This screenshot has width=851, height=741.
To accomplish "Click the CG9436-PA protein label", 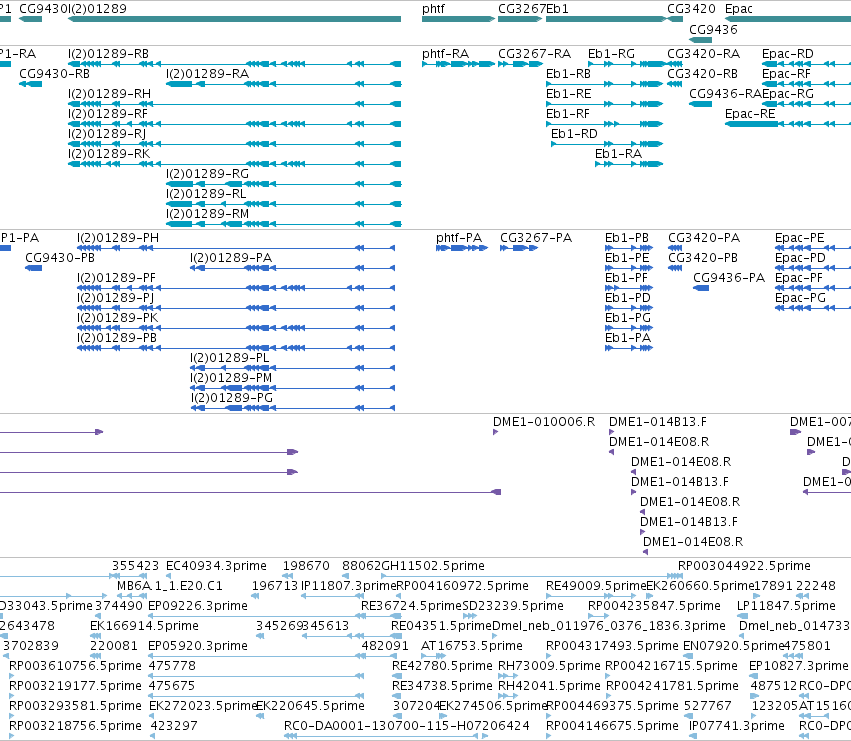I will [x=729, y=278].
